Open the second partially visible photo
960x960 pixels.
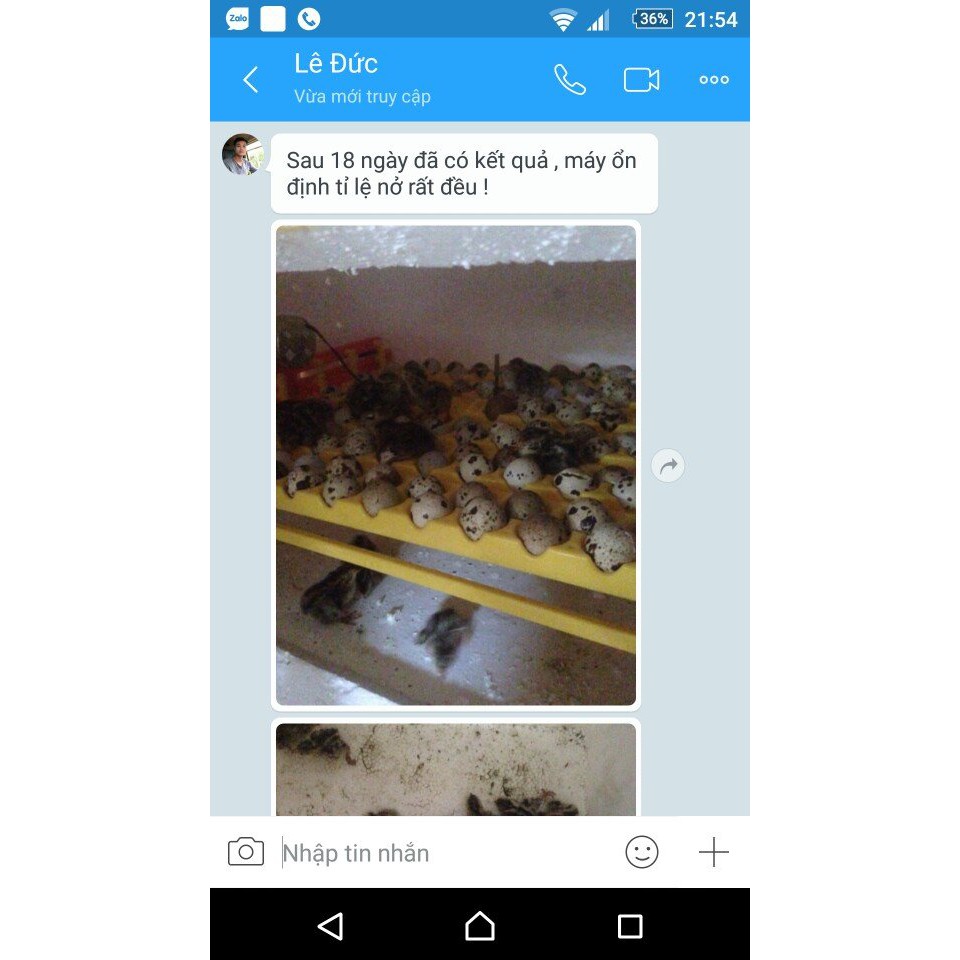(x=456, y=770)
